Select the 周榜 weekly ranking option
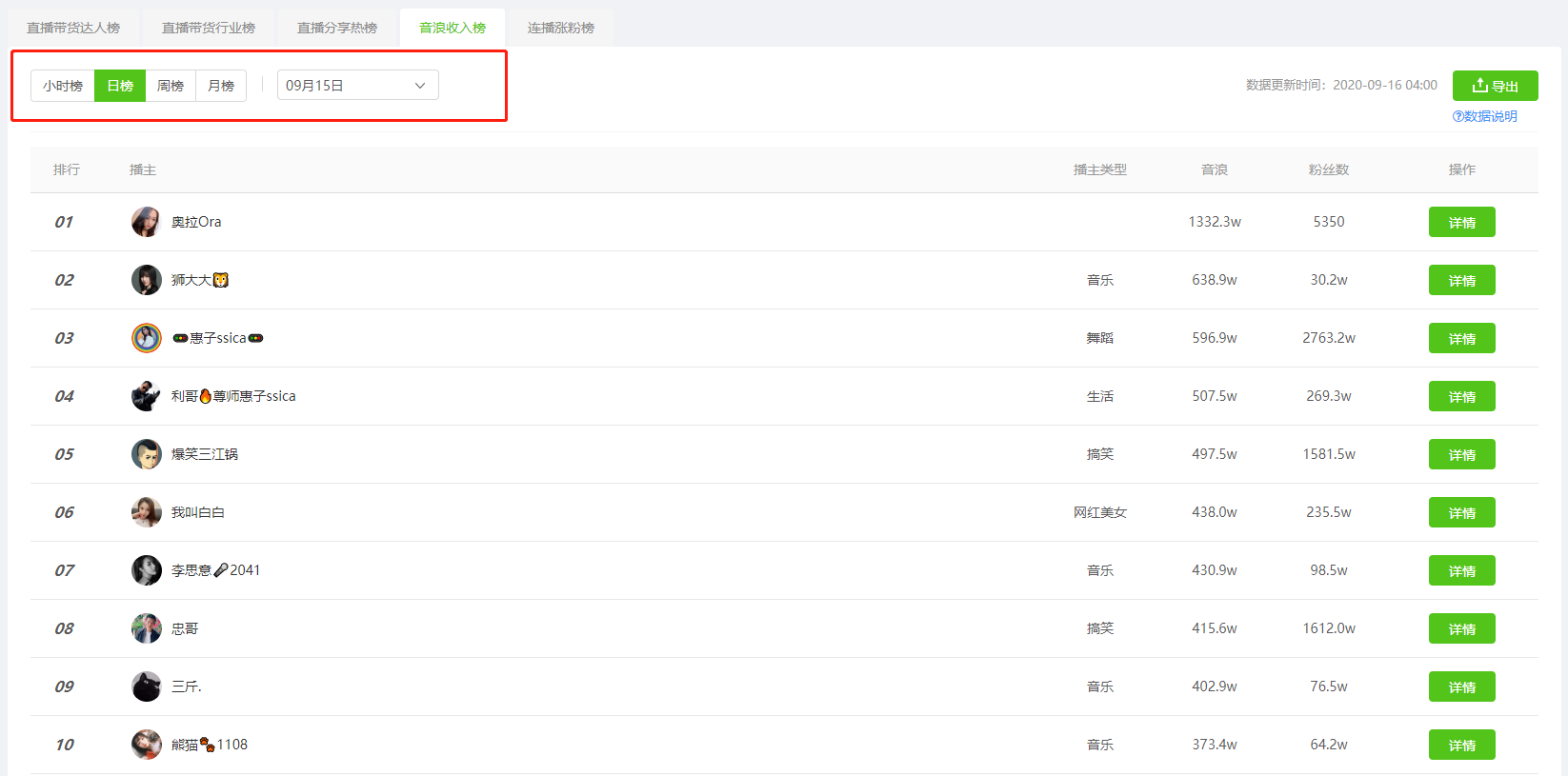The height and width of the screenshot is (776, 1568). click(x=171, y=86)
